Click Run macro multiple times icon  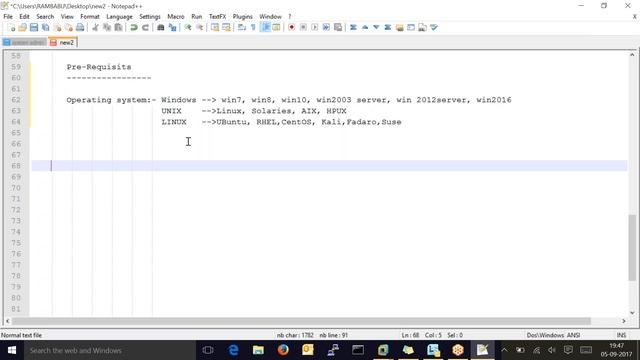(326, 27)
